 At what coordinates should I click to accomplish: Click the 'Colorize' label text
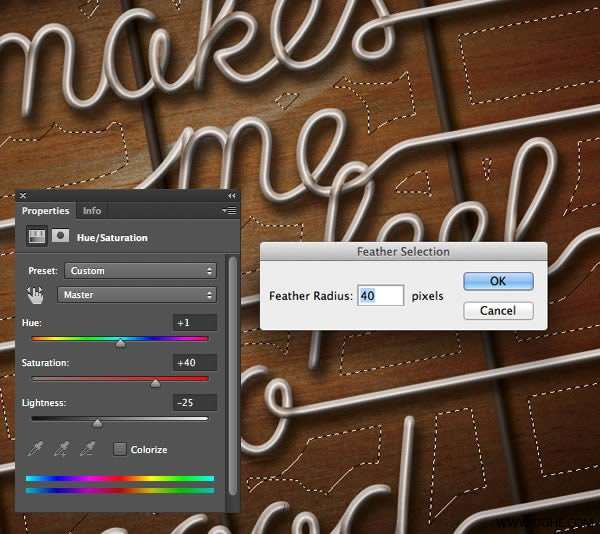(x=149, y=449)
